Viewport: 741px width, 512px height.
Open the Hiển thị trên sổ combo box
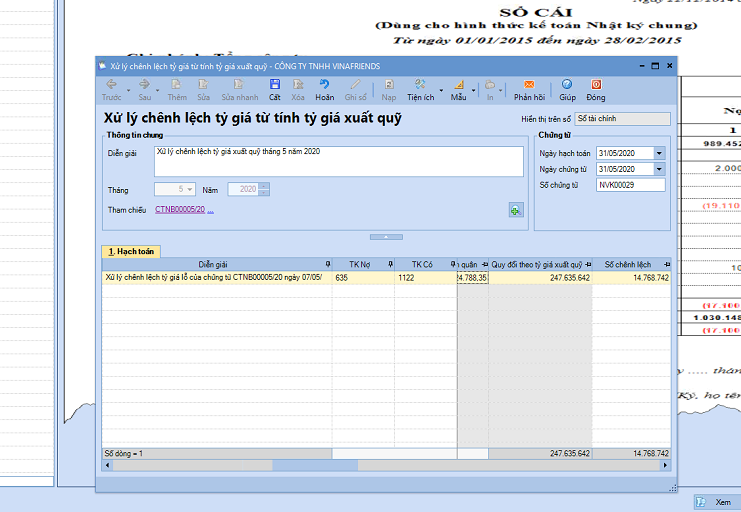[x=622, y=119]
